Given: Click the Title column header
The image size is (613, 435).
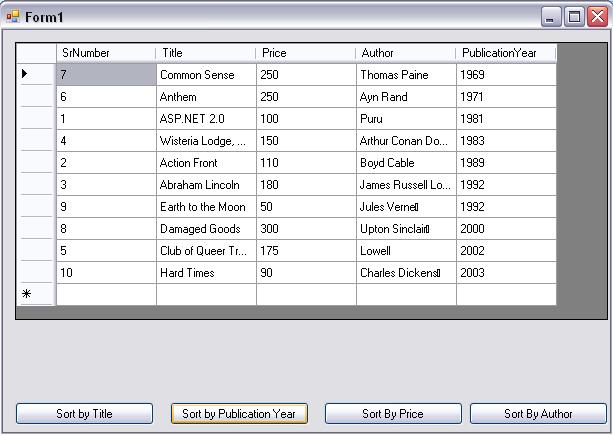Looking at the screenshot, I should point(206,53).
